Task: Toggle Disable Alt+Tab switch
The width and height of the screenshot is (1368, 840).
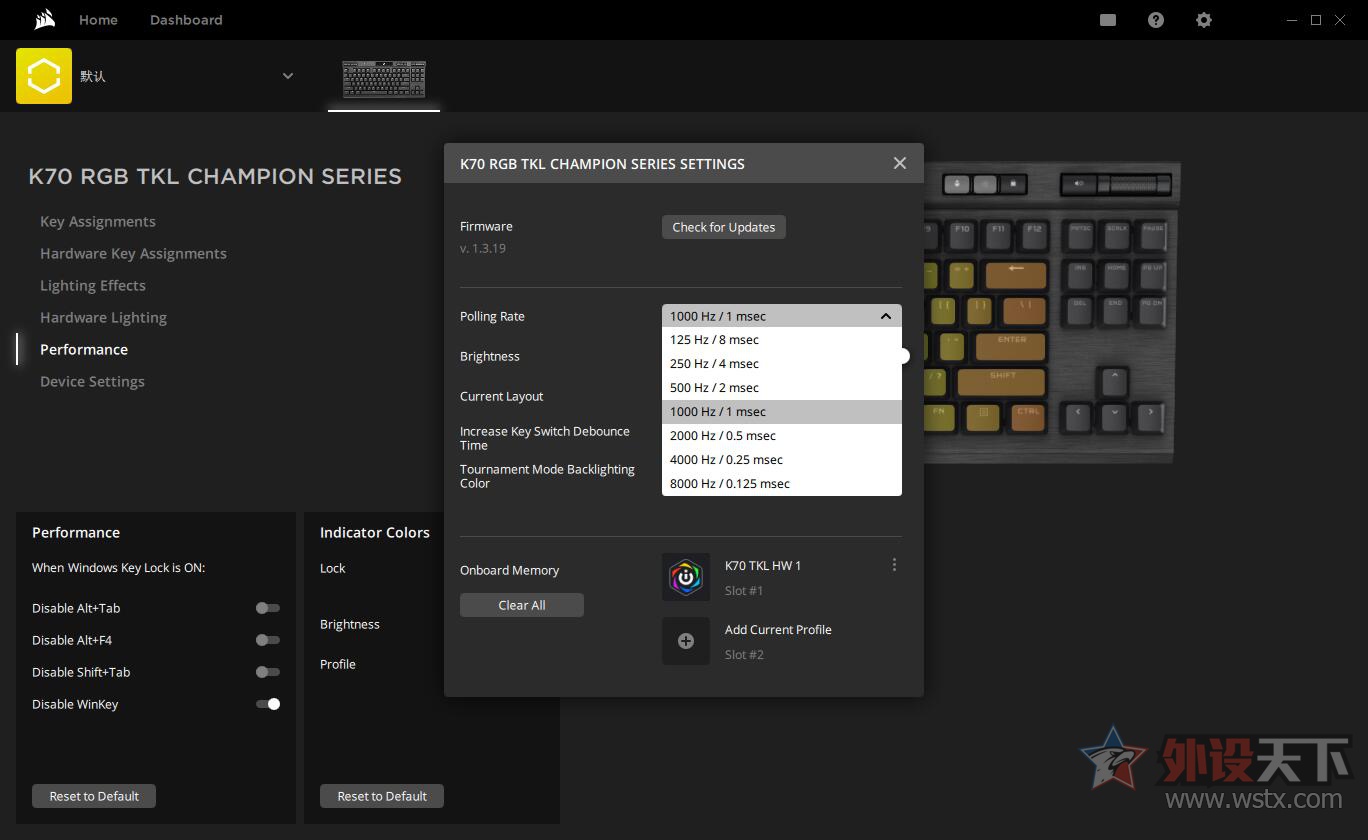Action: [267, 608]
